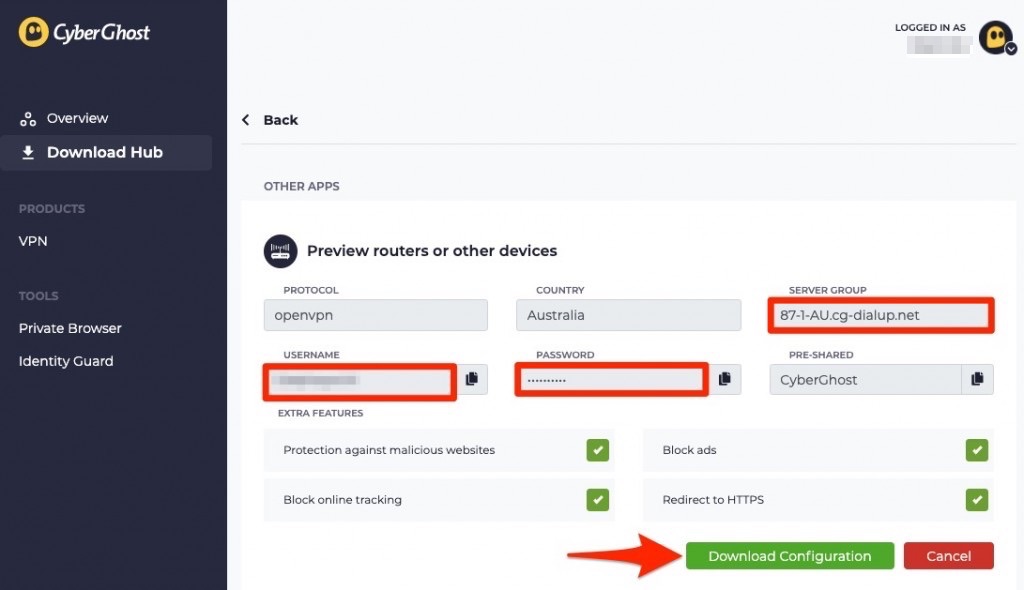Click the Download Hub arrow icon
The image size is (1024, 590).
[28, 152]
